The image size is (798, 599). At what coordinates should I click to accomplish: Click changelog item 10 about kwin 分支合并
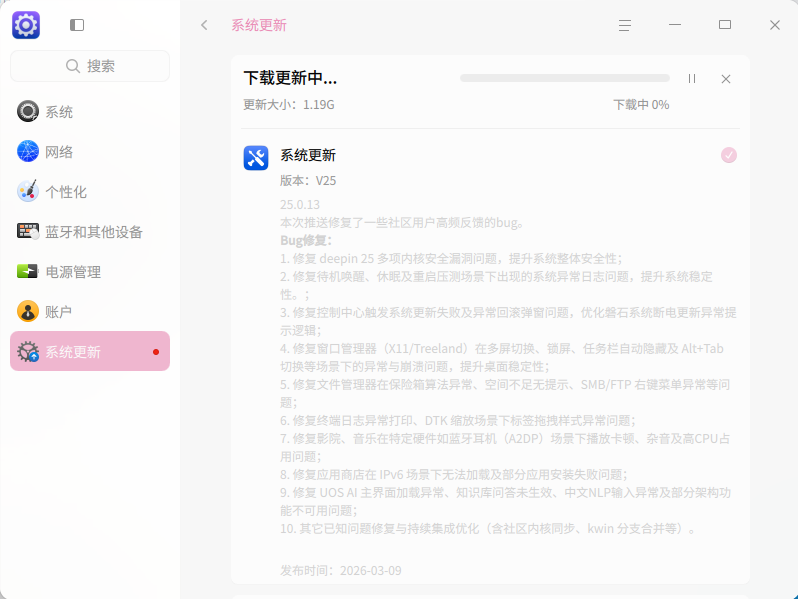click(488, 528)
